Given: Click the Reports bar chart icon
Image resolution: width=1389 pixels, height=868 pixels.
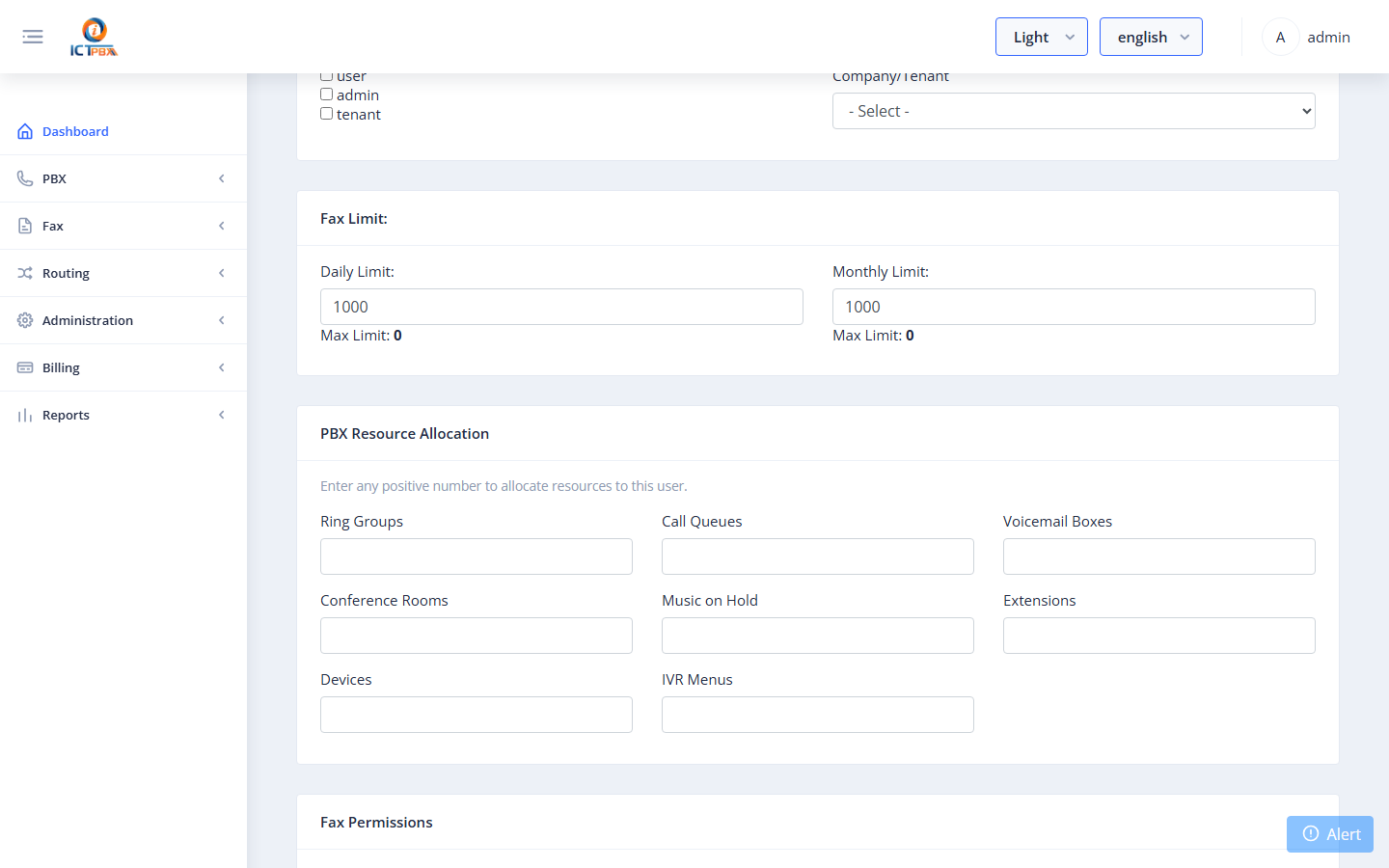Looking at the screenshot, I should (x=25, y=415).
